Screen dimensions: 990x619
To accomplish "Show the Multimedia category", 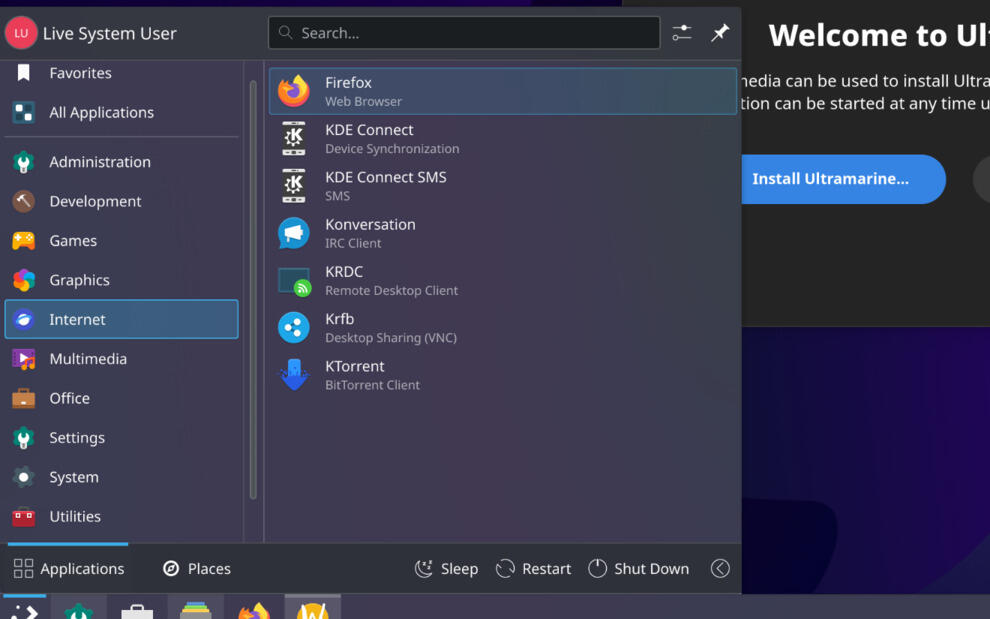I will click(121, 359).
